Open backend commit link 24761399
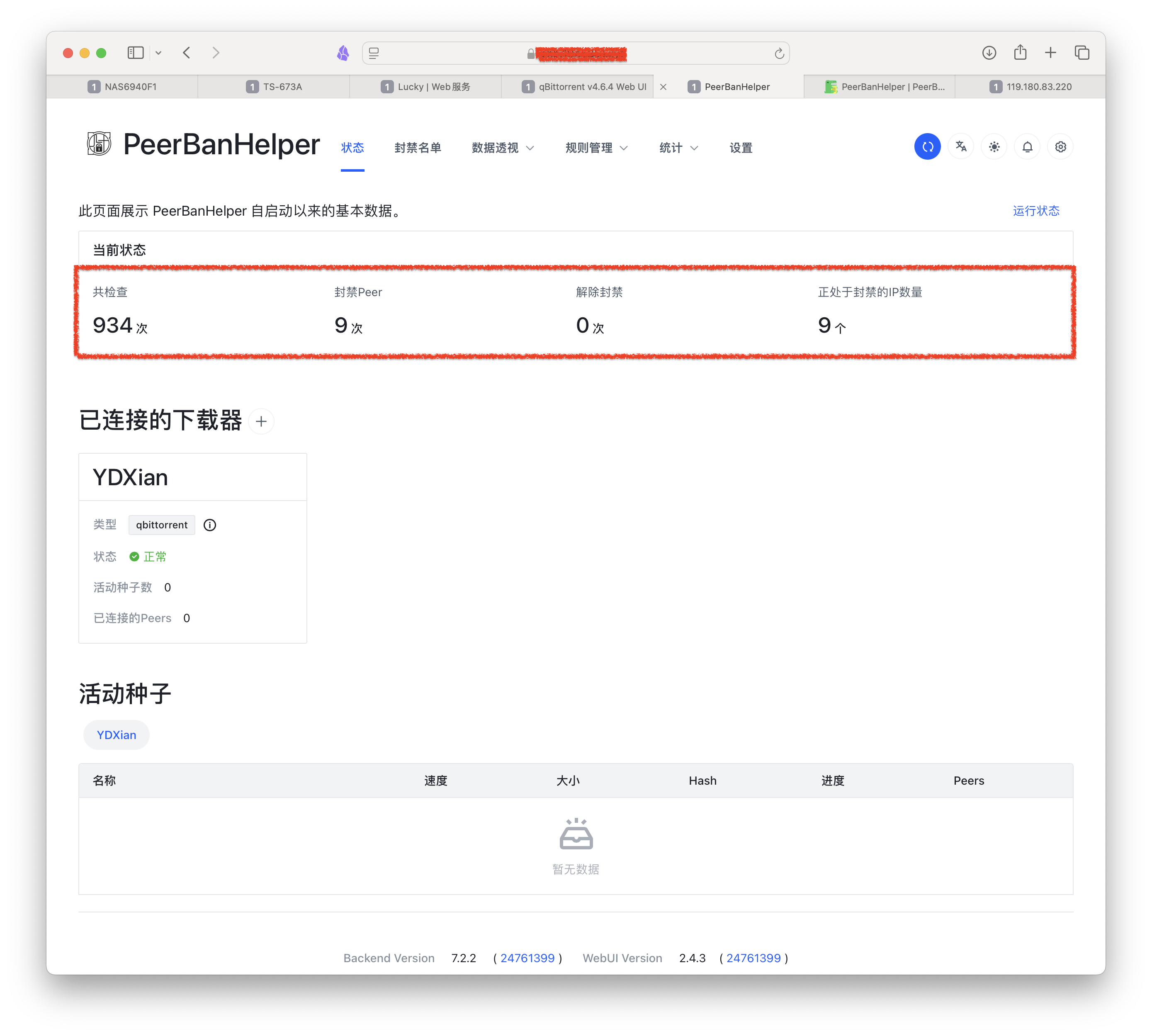Viewport: 1152px width, 1036px height. pyautogui.click(x=527, y=958)
